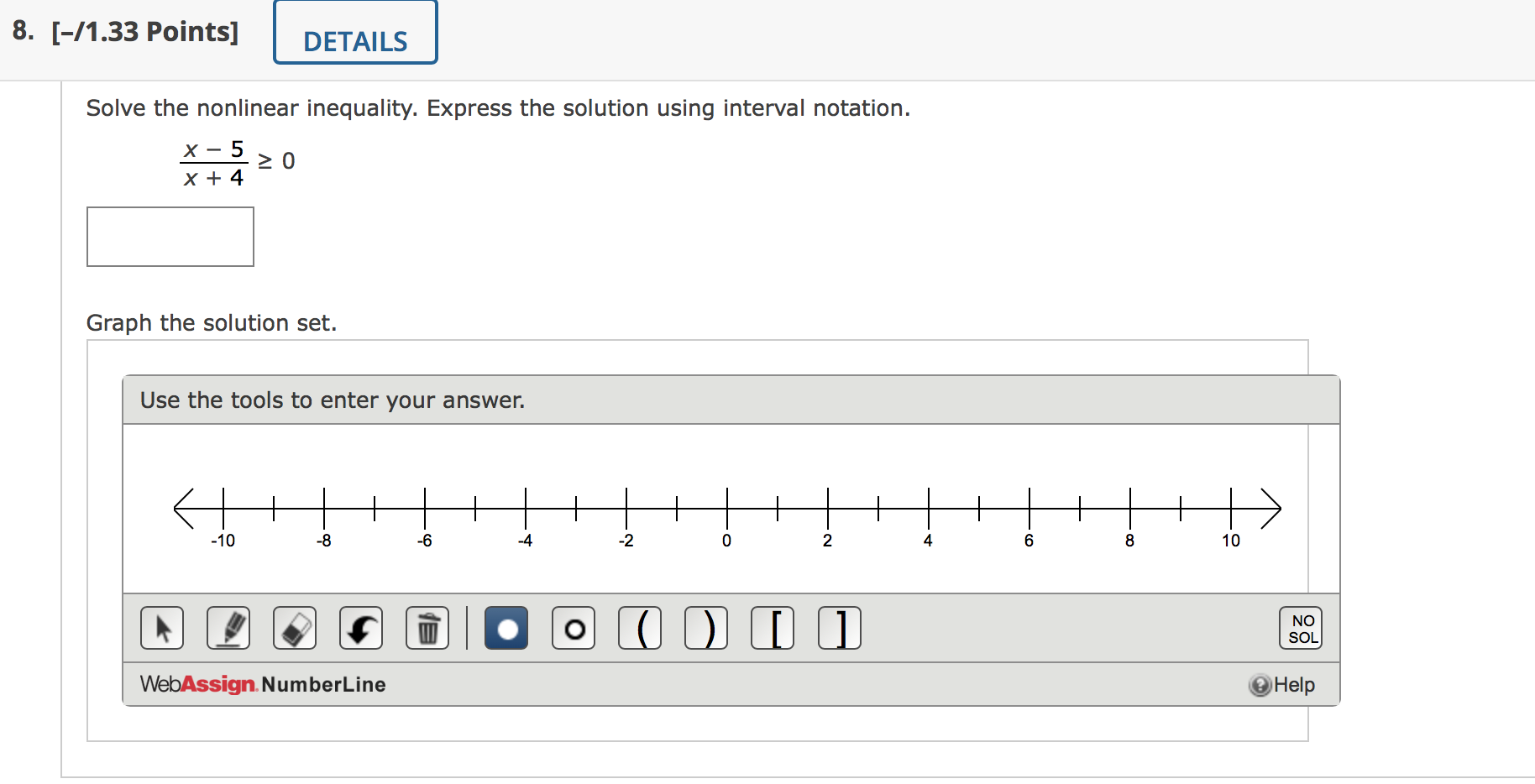
Task: Click the number line at 0
Action: click(726, 507)
